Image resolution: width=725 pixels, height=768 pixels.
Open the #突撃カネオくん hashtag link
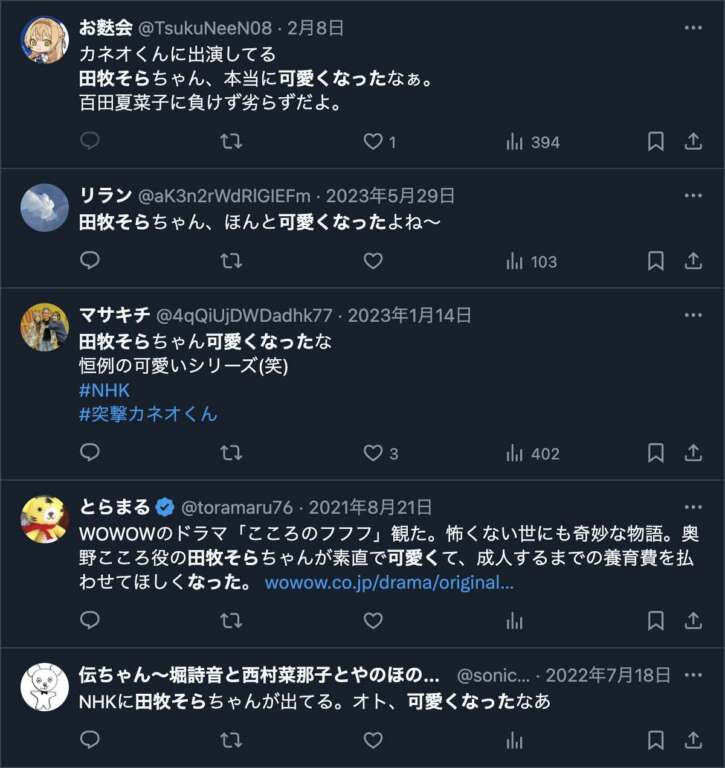[x=148, y=414]
